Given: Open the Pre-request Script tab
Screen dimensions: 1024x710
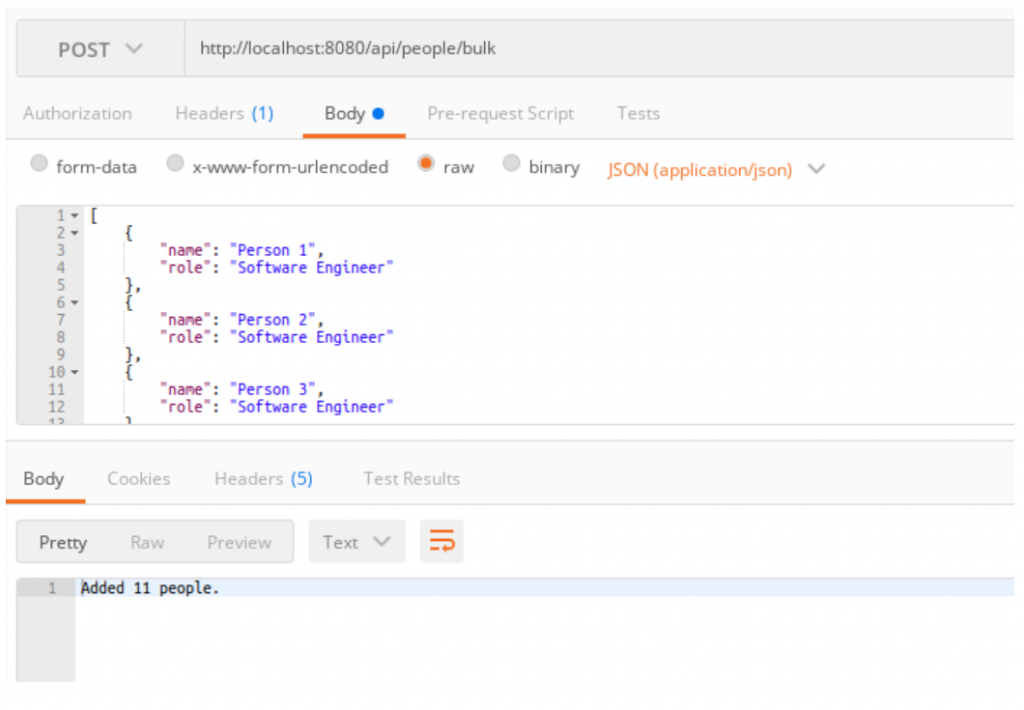Looking at the screenshot, I should [500, 113].
